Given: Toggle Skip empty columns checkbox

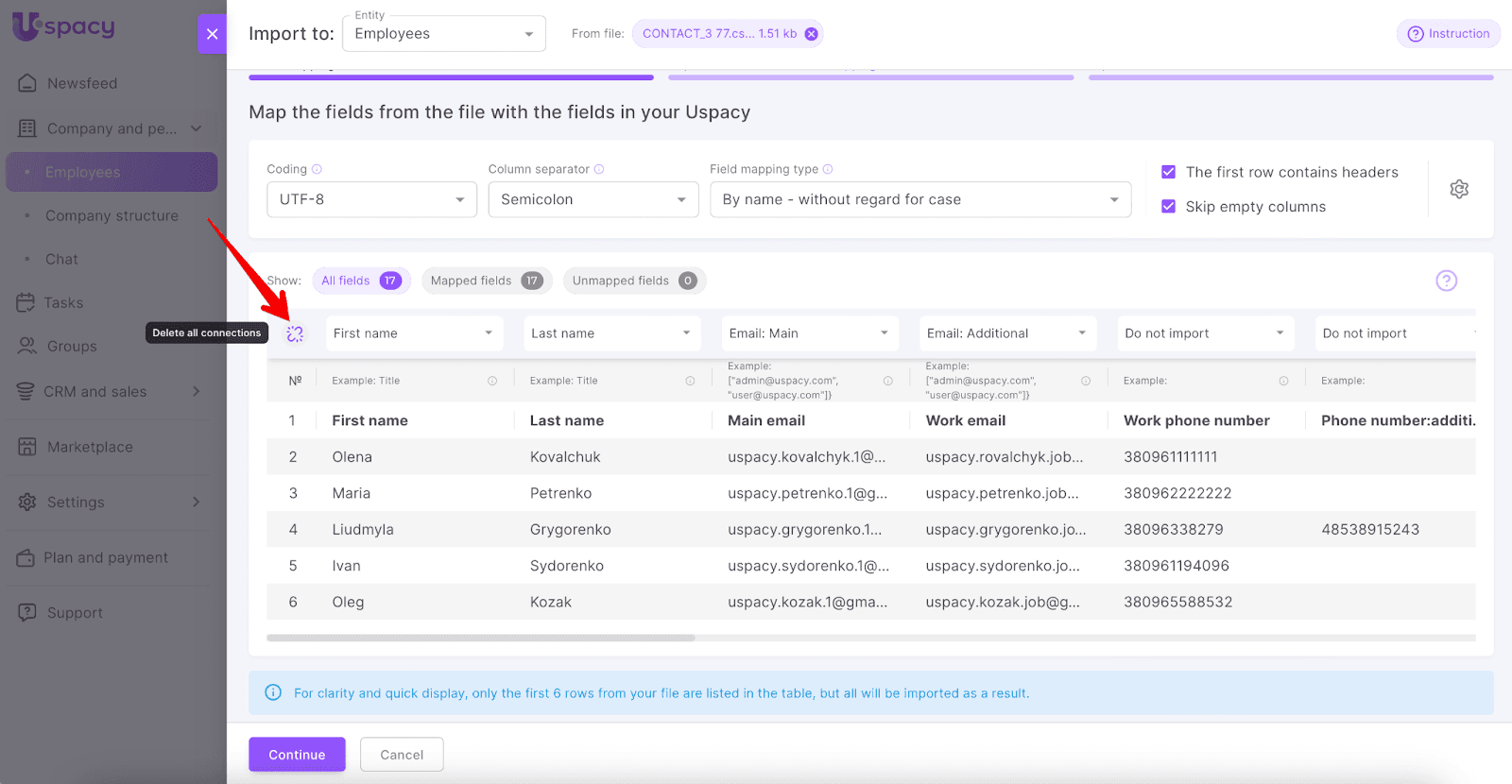Looking at the screenshot, I should 1168,207.
